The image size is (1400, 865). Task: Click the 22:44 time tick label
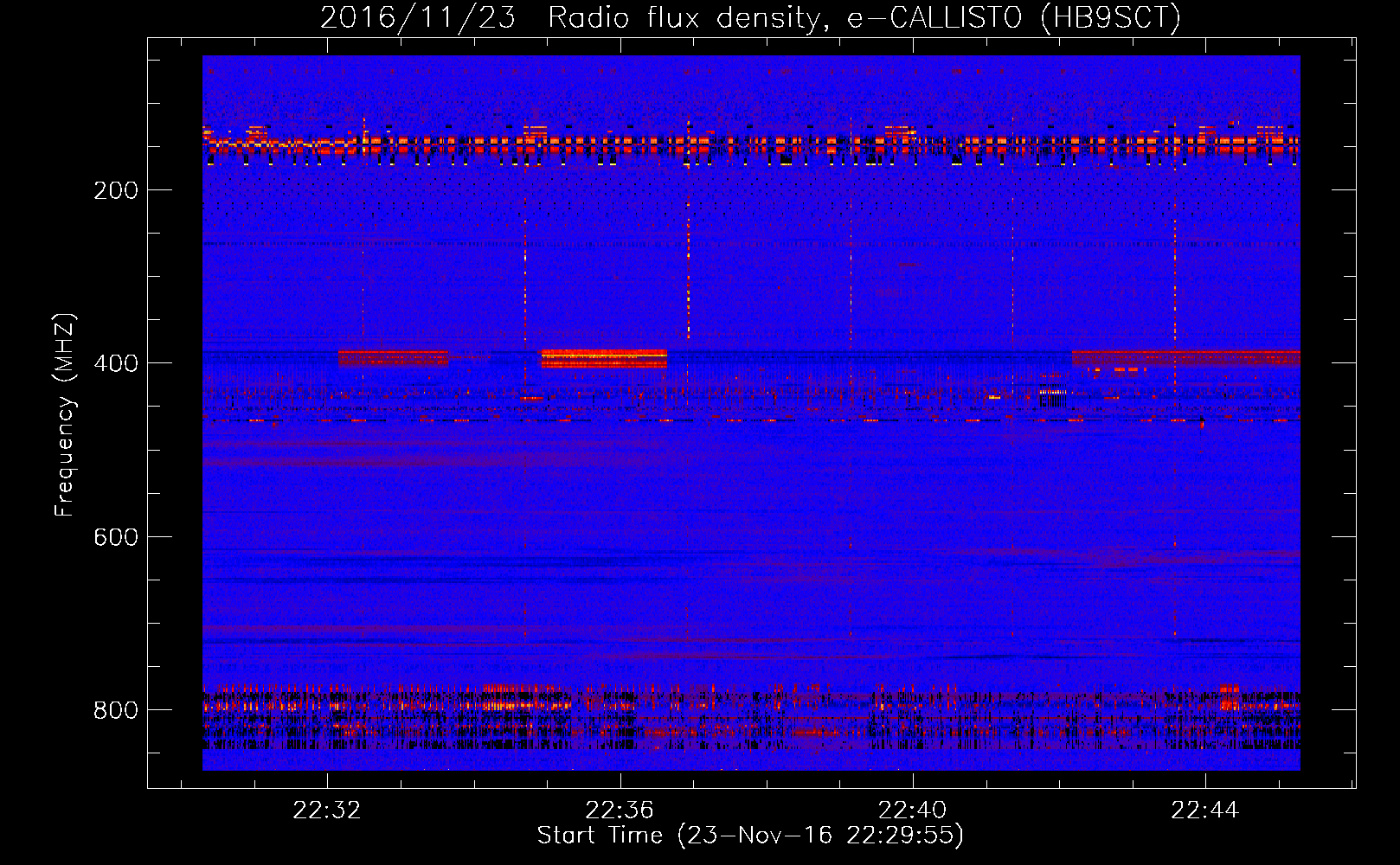(1204, 811)
